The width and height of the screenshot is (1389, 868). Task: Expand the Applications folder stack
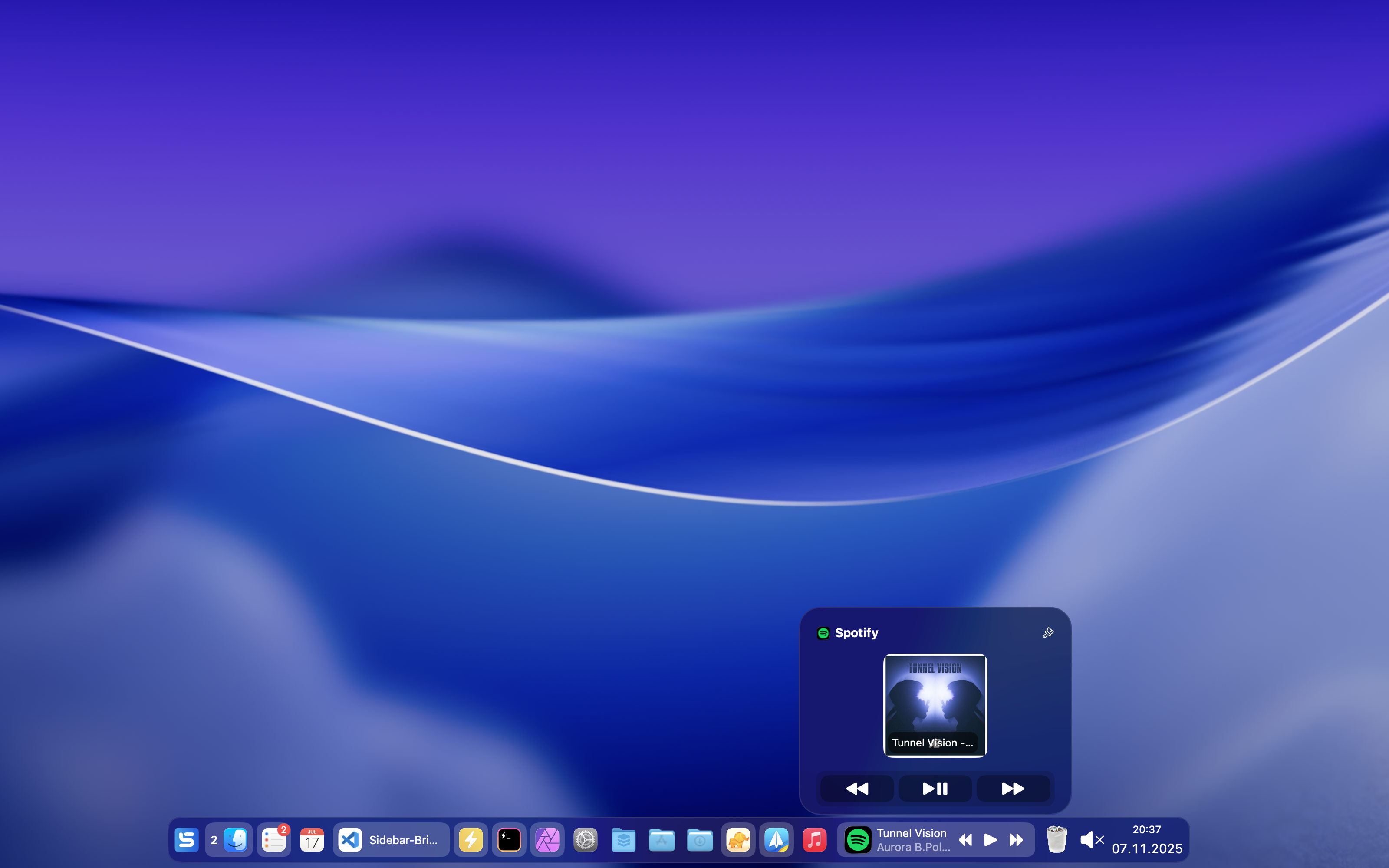pos(662,841)
